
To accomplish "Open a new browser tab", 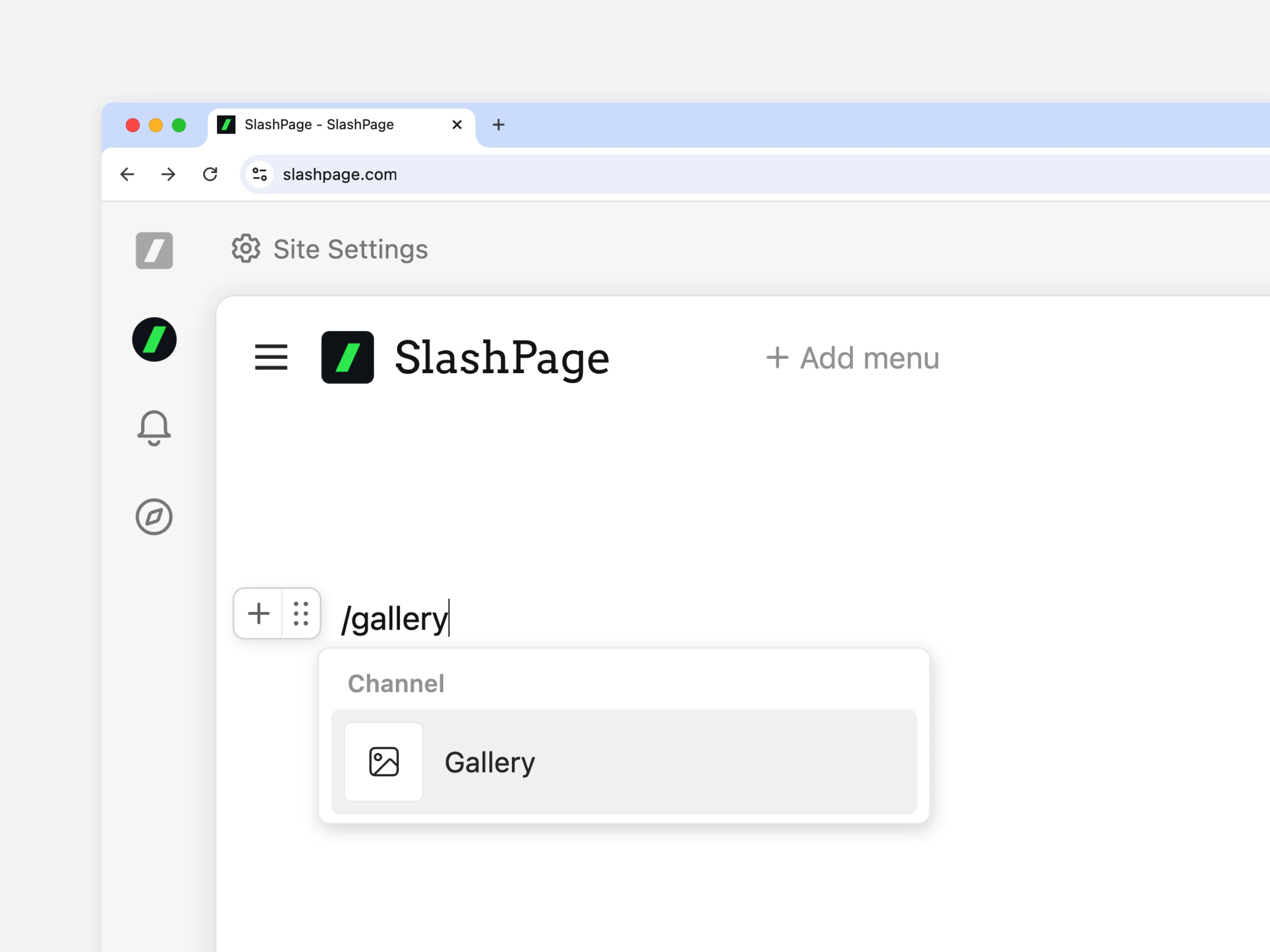I will point(498,124).
